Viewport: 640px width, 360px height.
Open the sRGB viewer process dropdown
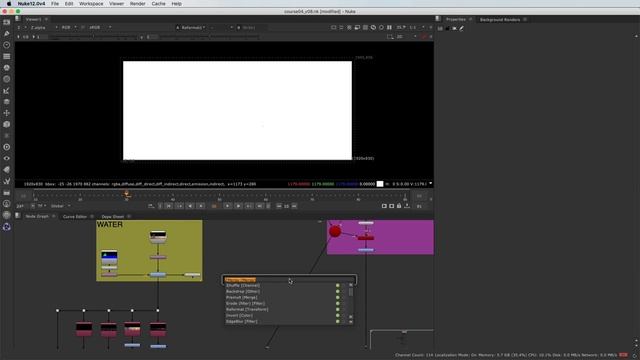[100, 27]
